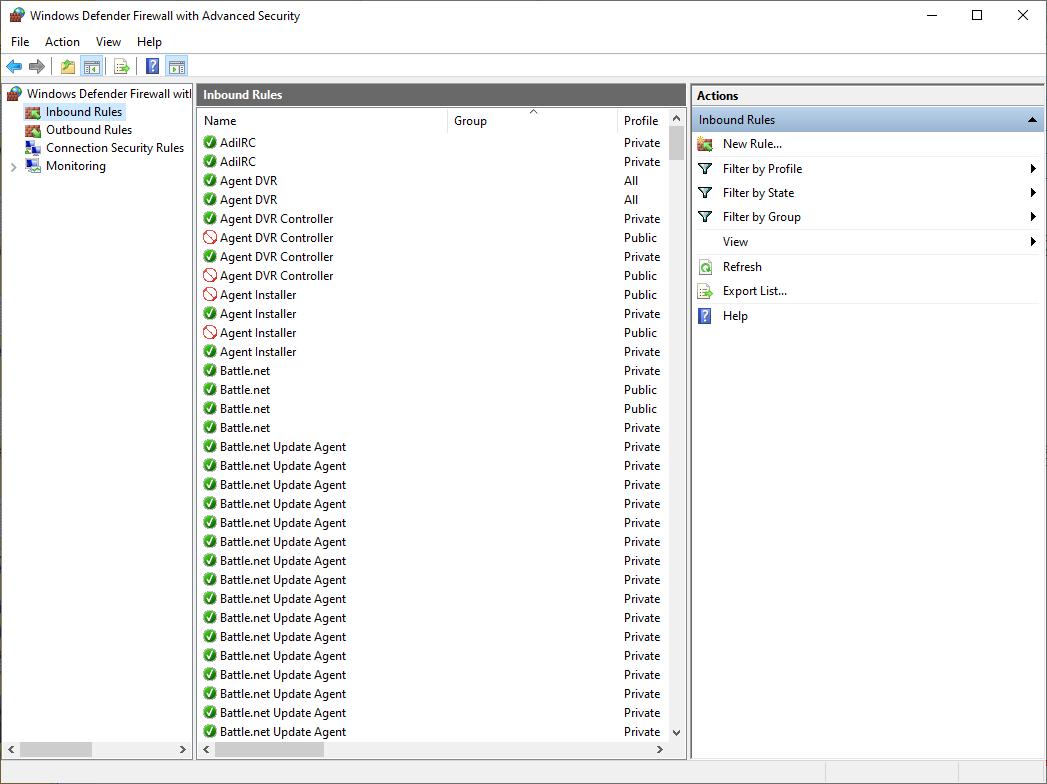This screenshot has width=1047, height=784.
Task: Toggle the Show/Hide Console Tree toolbar icon
Action: click(x=91, y=66)
